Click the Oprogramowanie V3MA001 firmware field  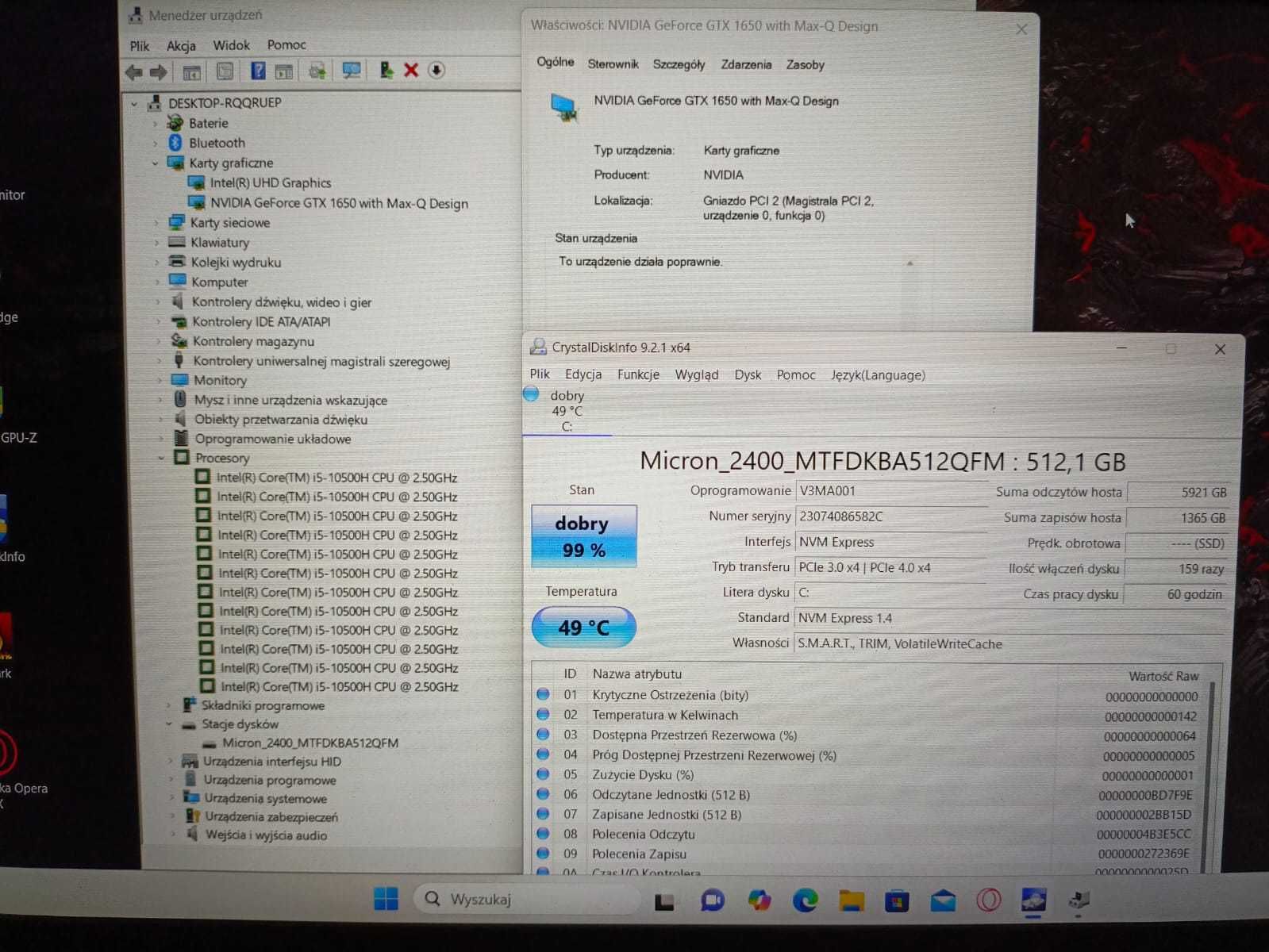[891, 491]
